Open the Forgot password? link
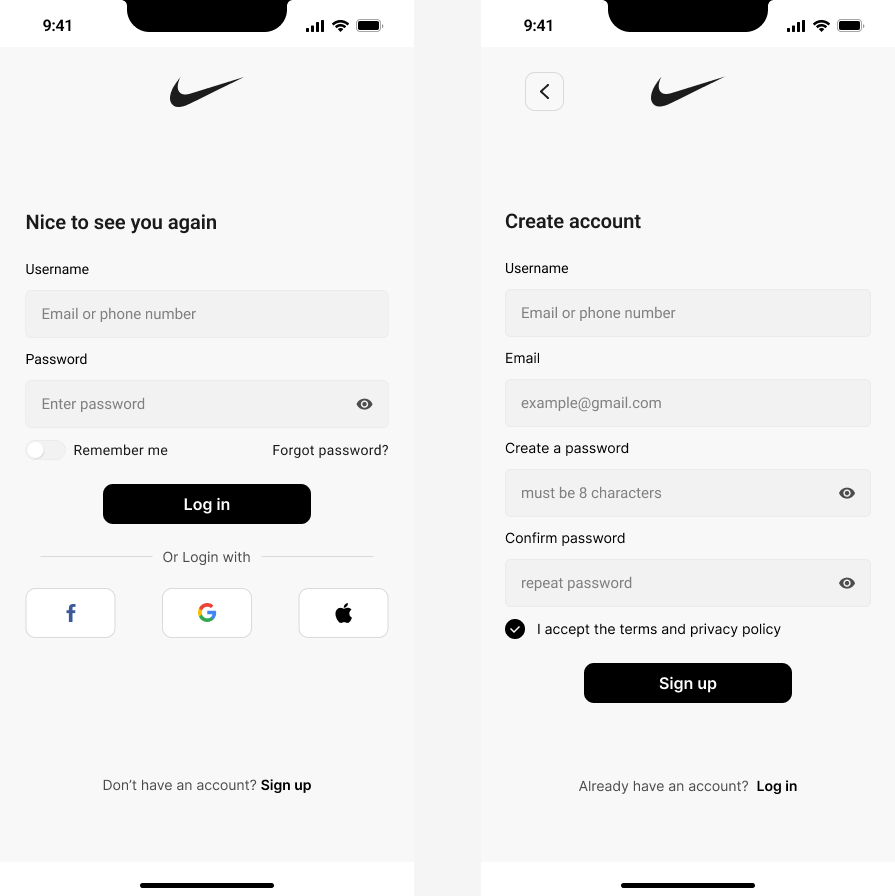Viewport: 895px width, 896px height. coord(330,450)
